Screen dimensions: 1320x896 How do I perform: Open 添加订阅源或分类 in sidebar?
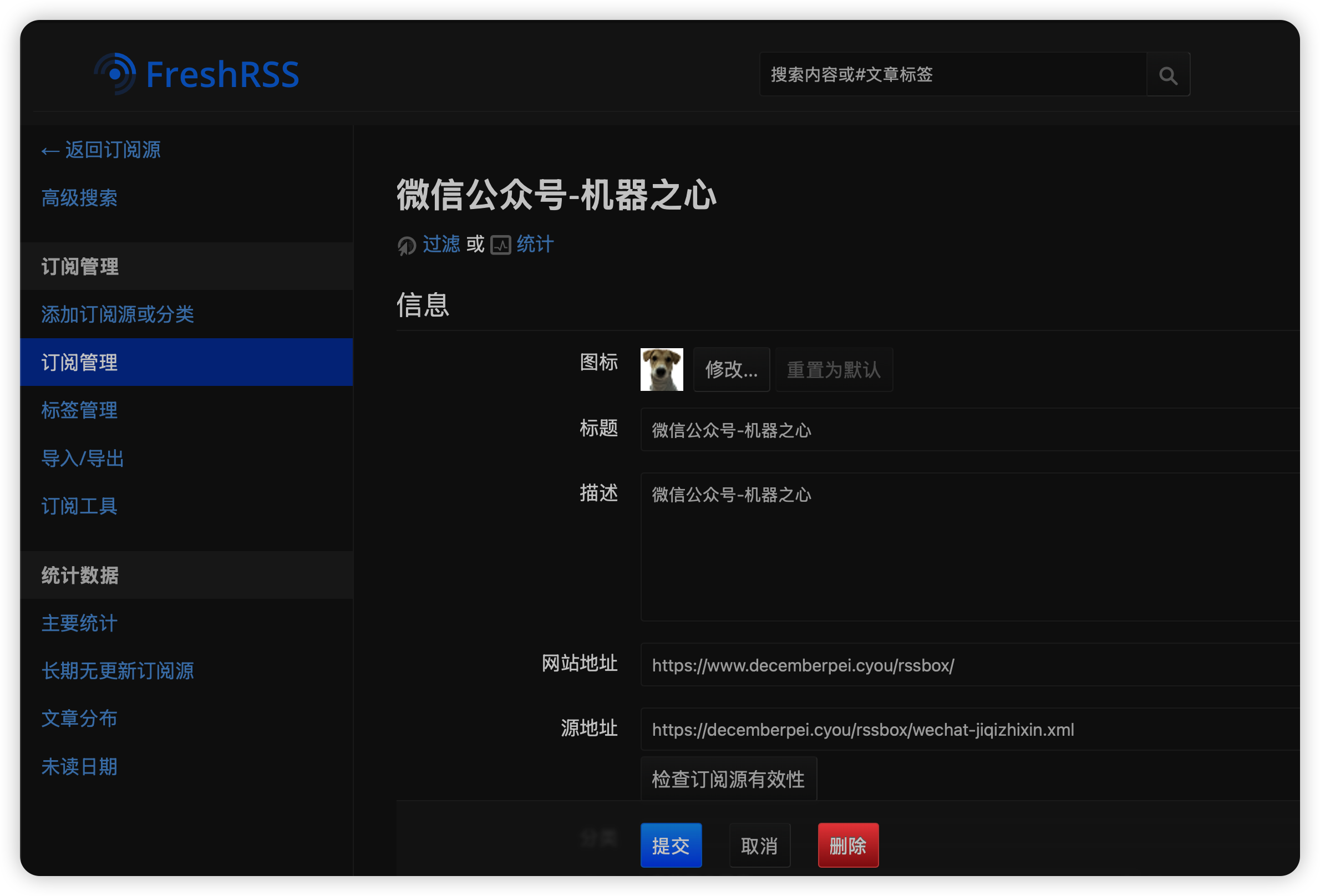pyautogui.click(x=118, y=314)
